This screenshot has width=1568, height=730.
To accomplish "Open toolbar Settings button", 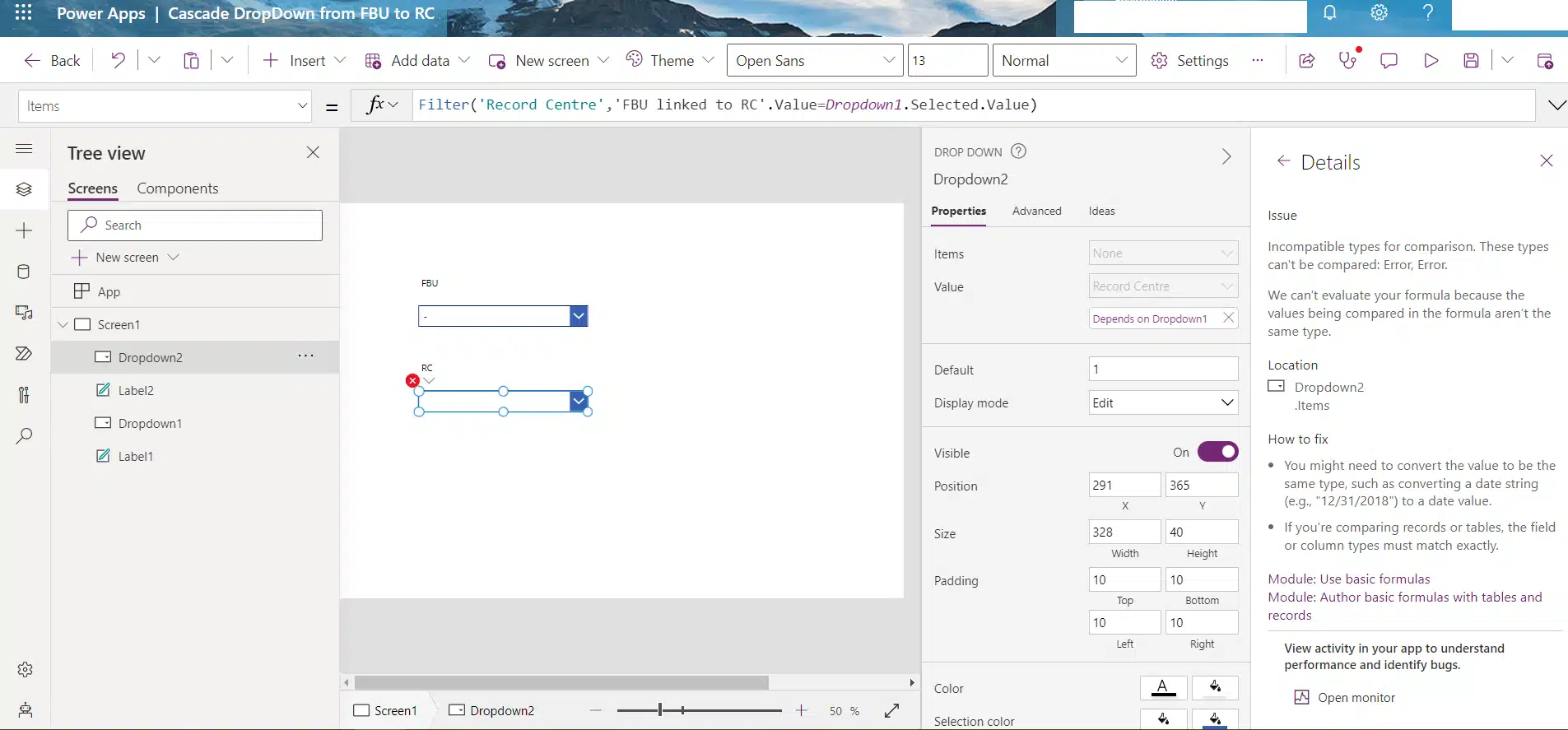I will coord(1189,60).
